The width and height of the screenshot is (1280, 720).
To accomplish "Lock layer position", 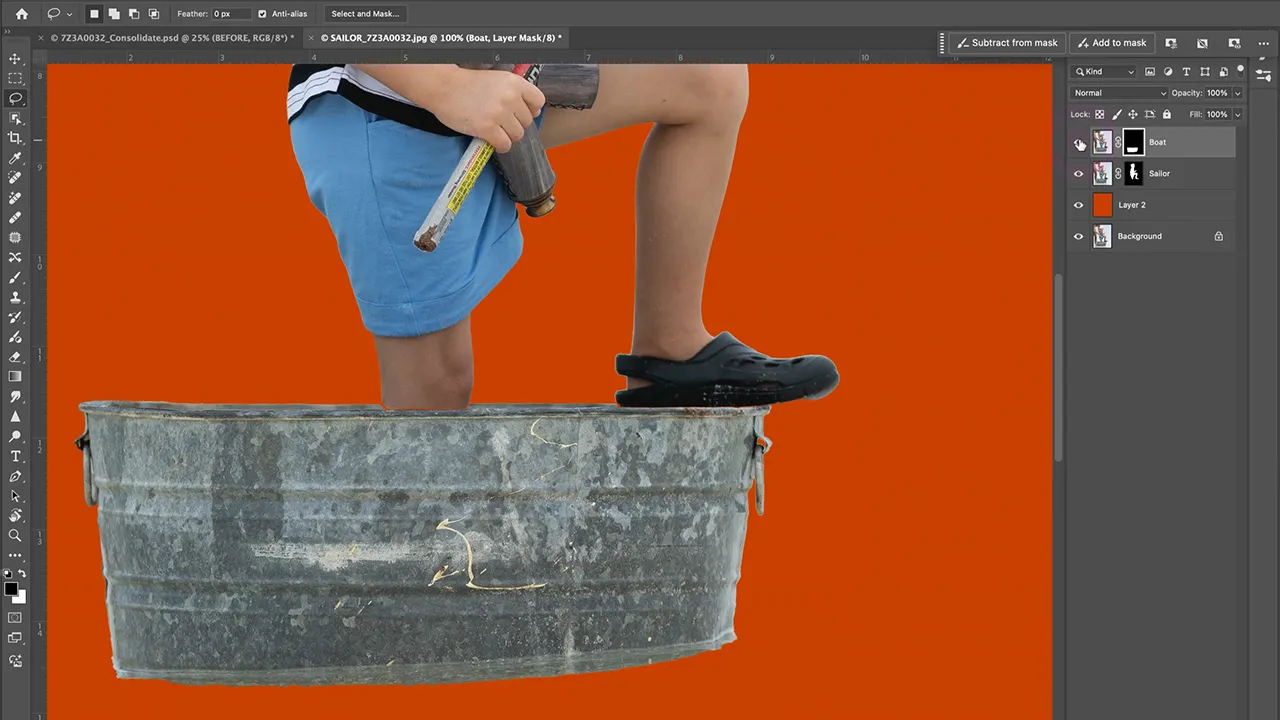I will tap(1133, 114).
